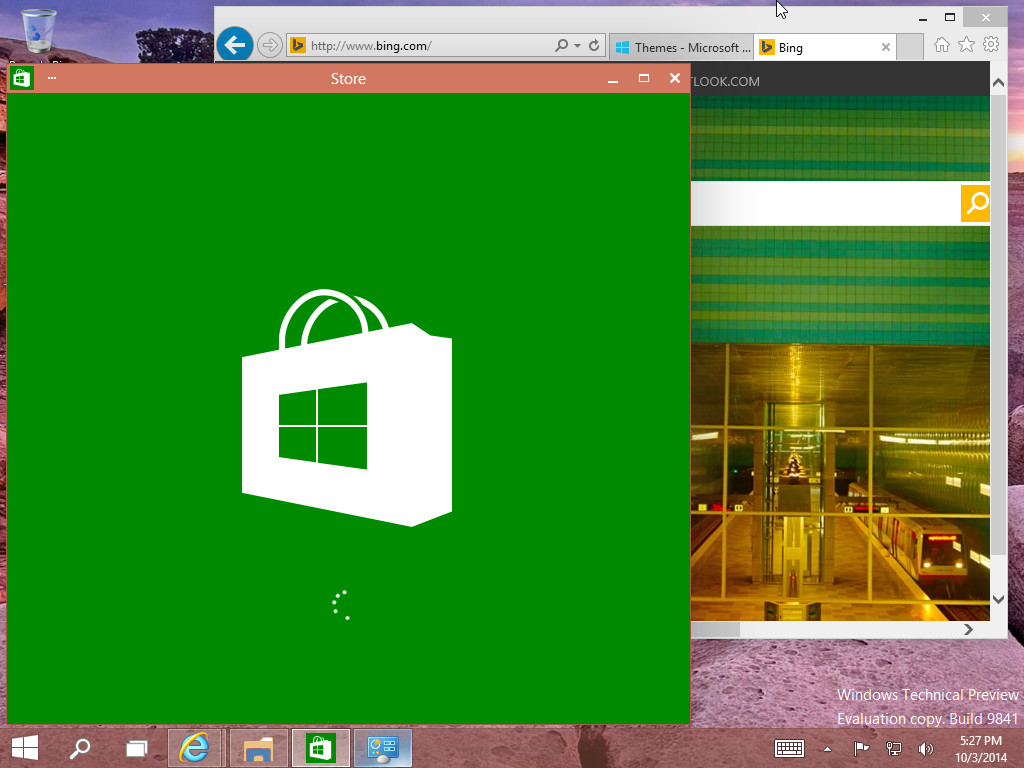Image resolution: width=1024 pixels, height=768 pixels.
Task: Click the browser vertical scroll-up arrow
Action: [998, 82]
